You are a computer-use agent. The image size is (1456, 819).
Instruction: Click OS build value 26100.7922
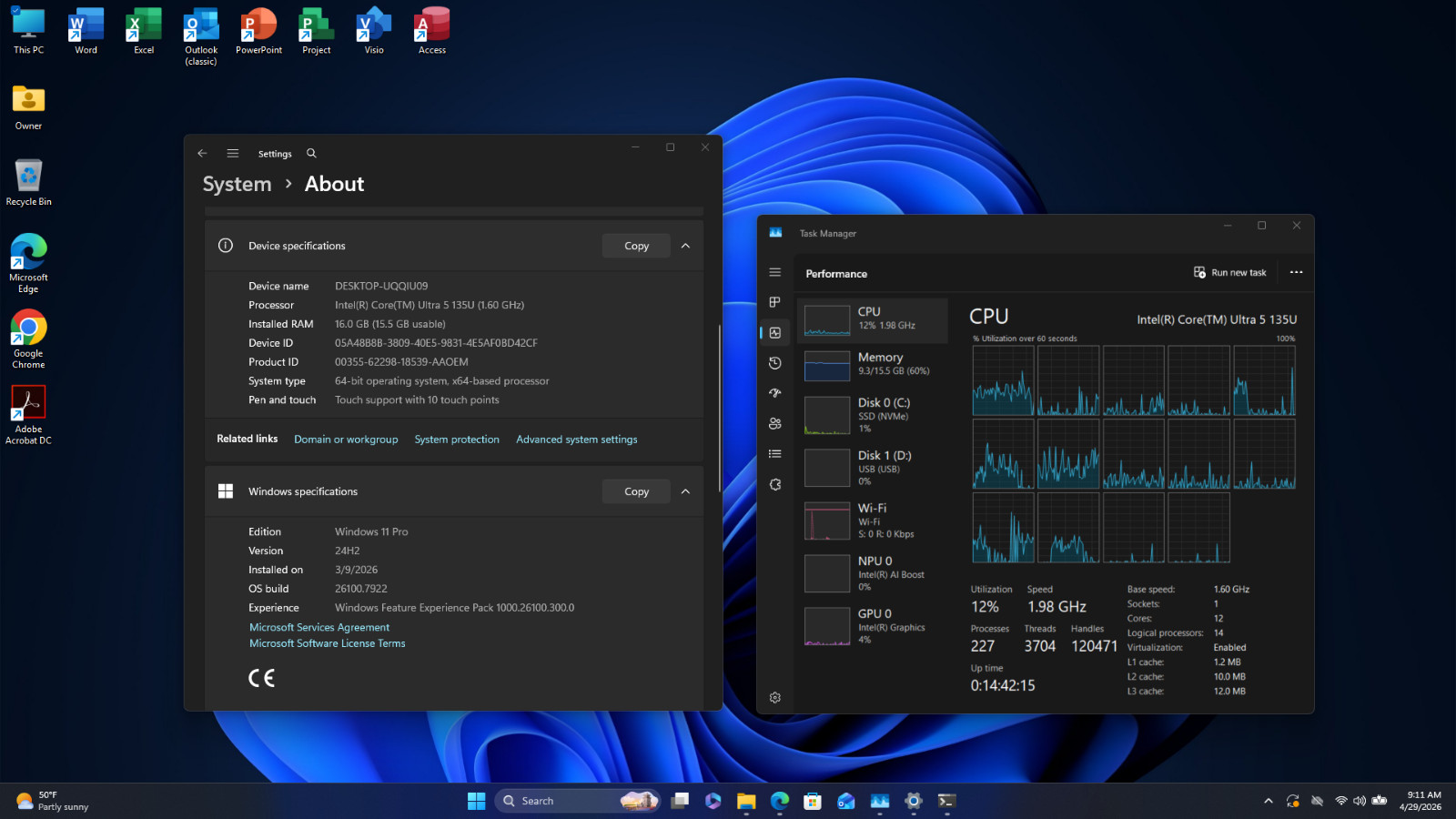(361, 589)
